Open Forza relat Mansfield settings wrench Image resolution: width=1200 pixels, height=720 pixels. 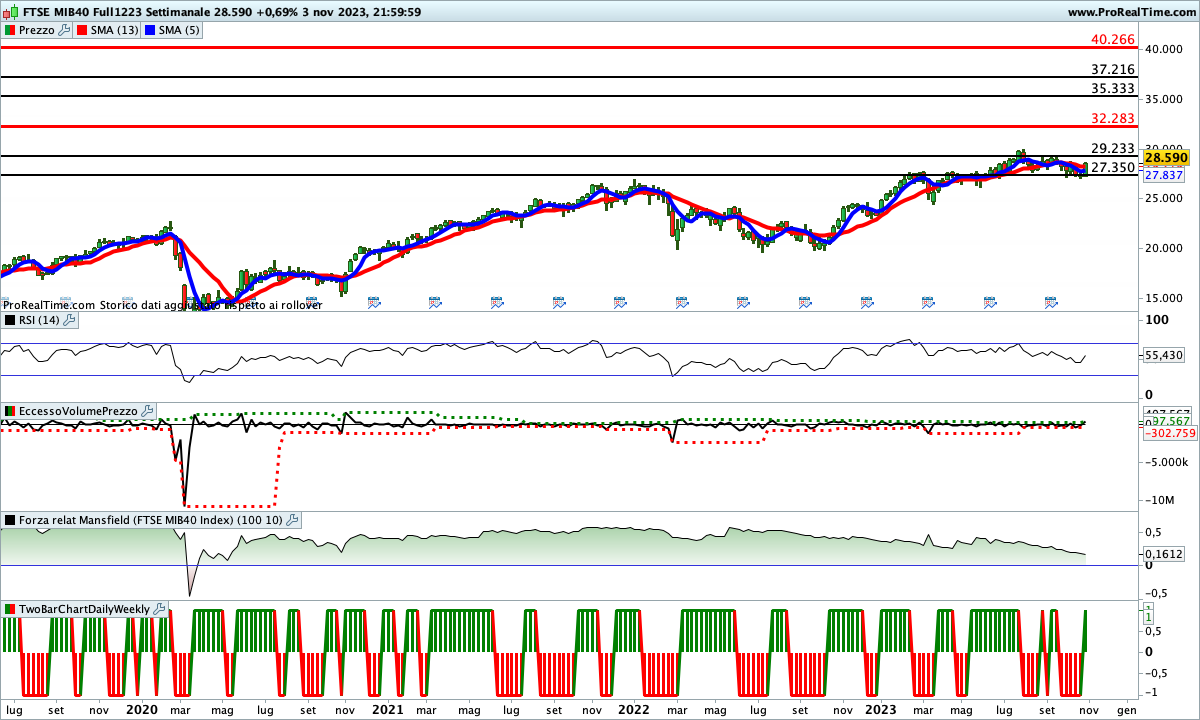292,520
